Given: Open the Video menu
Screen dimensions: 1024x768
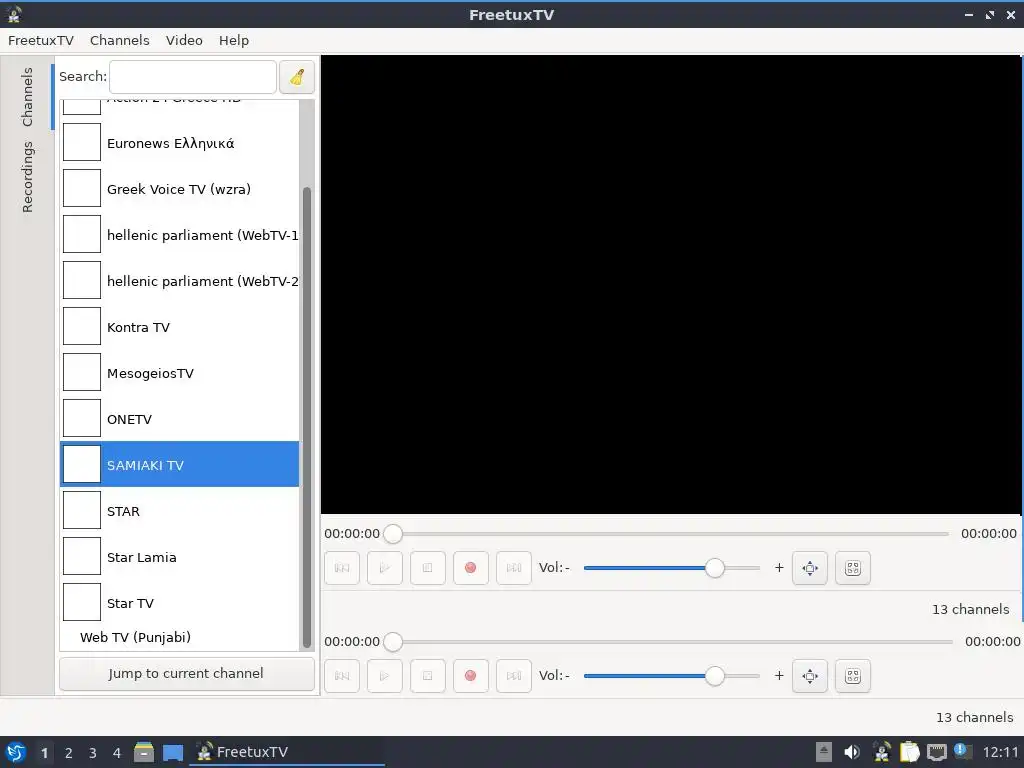Looking at the screenshot, I should point(184,40).
